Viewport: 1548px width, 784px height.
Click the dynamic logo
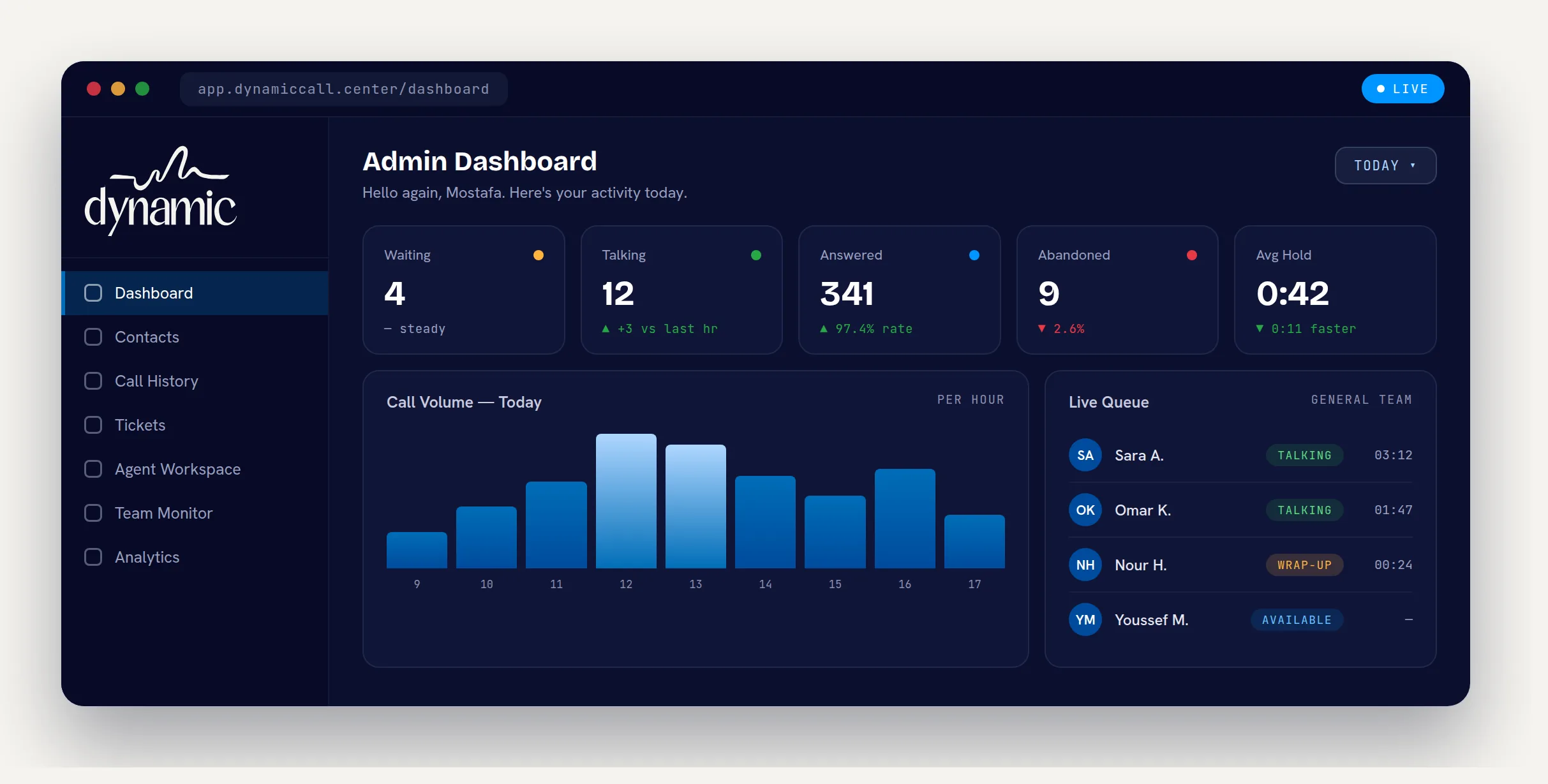click(x=160, y=190)
